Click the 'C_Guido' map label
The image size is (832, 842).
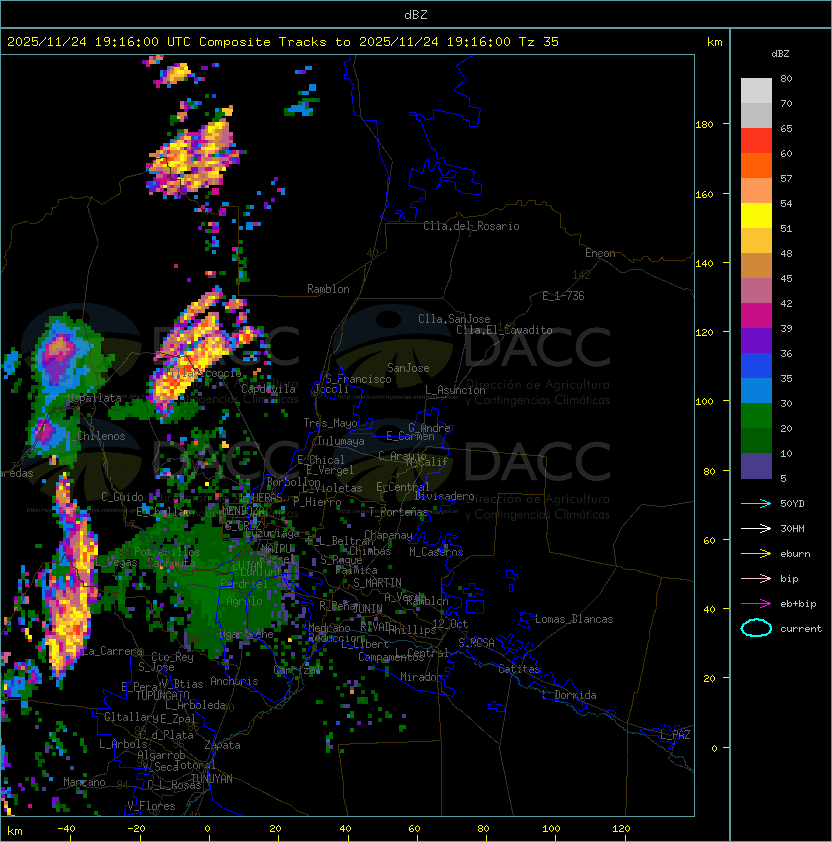122,497
